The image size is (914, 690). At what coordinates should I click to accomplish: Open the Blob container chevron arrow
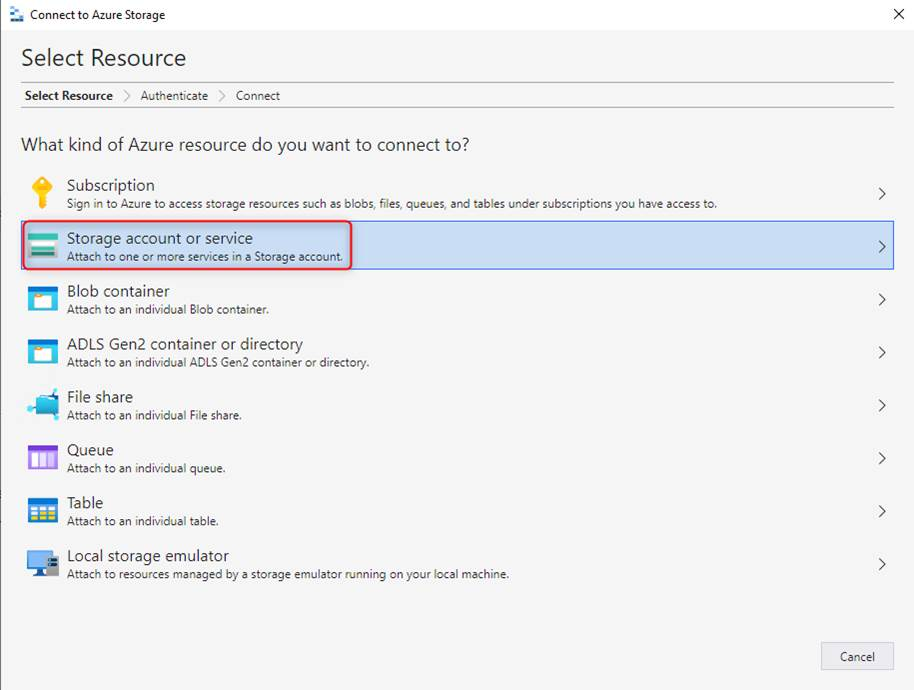(x=881, y=300)
